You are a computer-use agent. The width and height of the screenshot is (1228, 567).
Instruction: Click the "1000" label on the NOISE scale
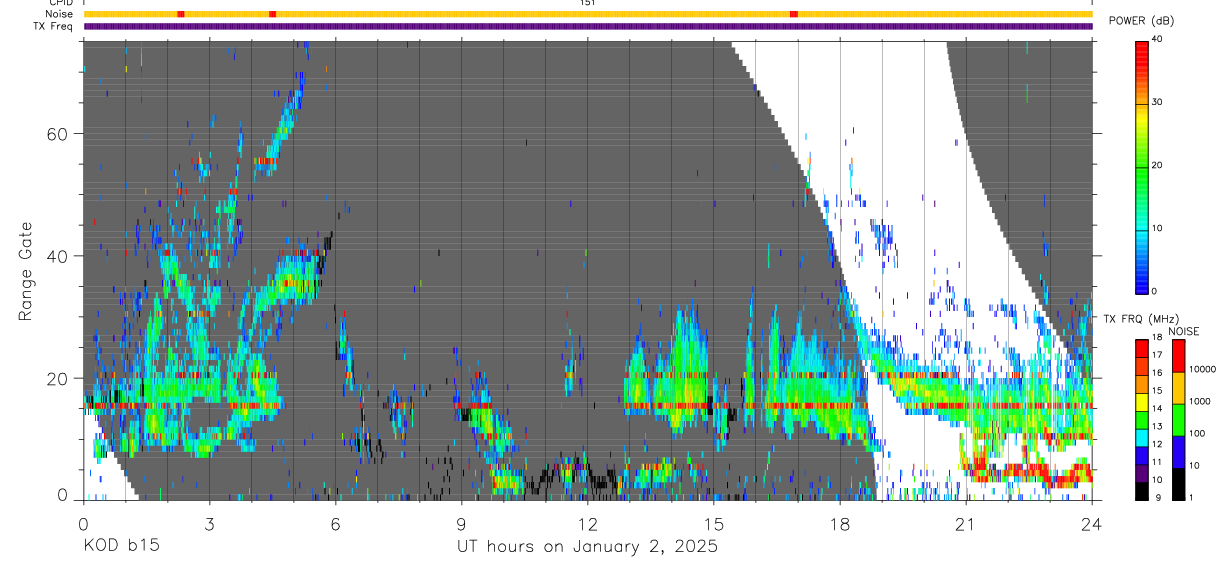point(1200,401)
